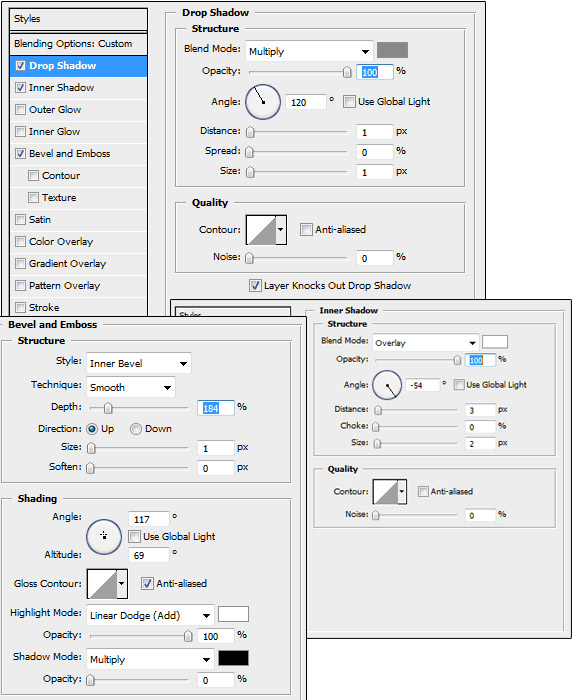The image size is (580, 700).
Task: Open the Technique Smooth dropdown
Action: [x=131, y=388]
